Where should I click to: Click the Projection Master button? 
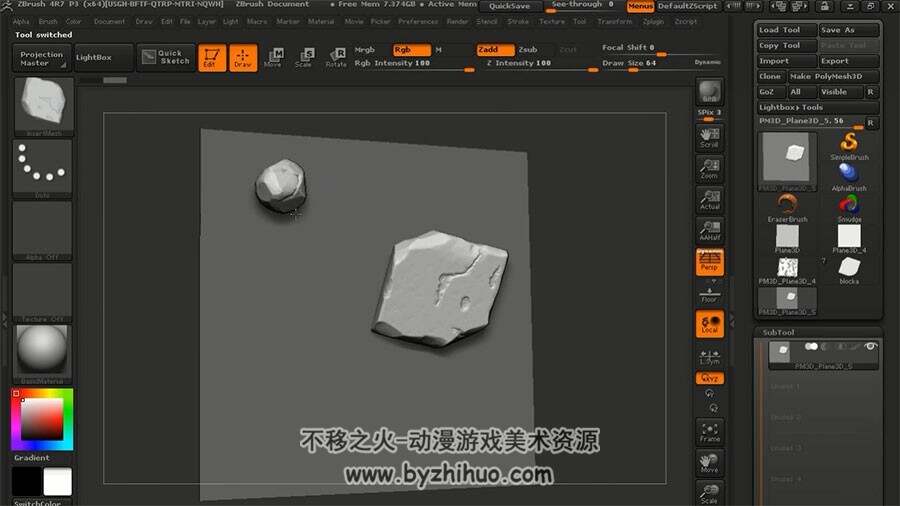coord(41,57)
